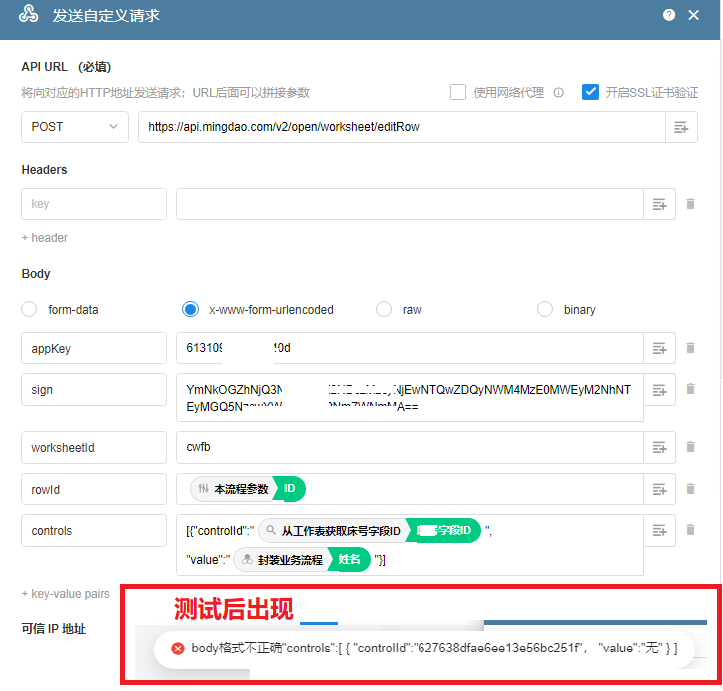The width and height of the screenshot is (723, 691).
Task: Open the insert-parameter icon beside the API URL
Action: click(681, 127)
